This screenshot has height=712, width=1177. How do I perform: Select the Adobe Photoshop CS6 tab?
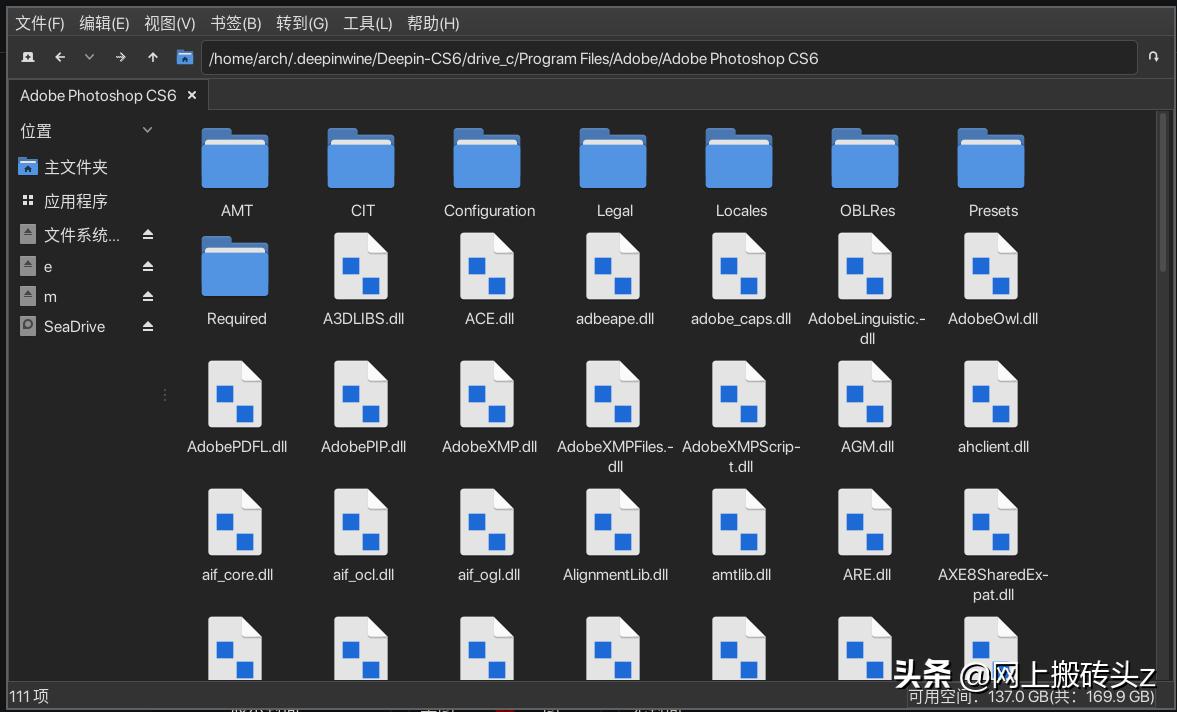(97, 95)
